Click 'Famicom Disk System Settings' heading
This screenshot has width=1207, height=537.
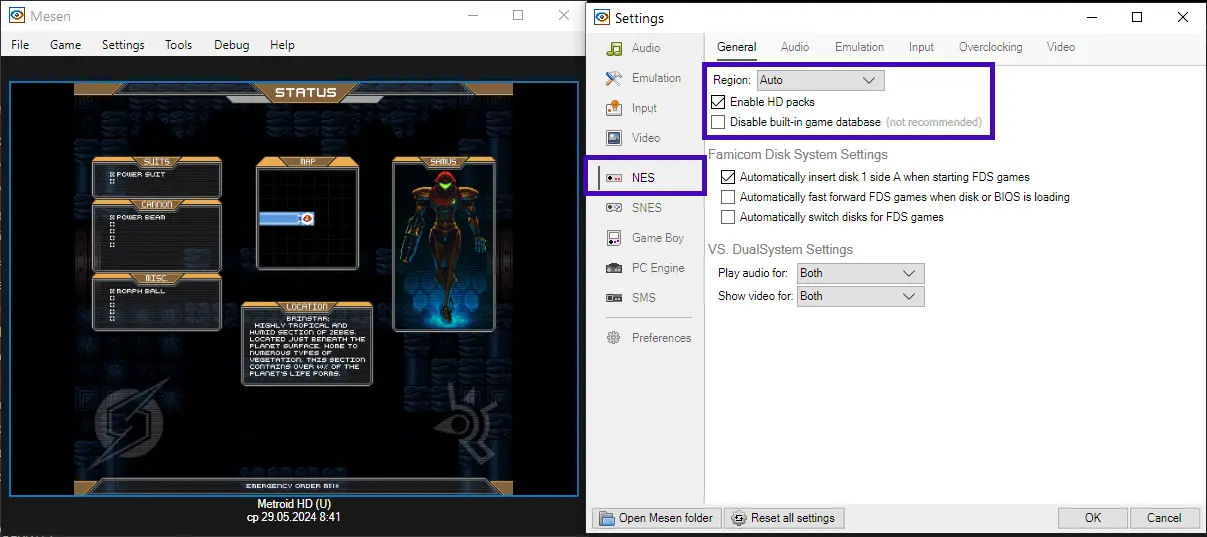pyautogui.click(x=798, y=155)
